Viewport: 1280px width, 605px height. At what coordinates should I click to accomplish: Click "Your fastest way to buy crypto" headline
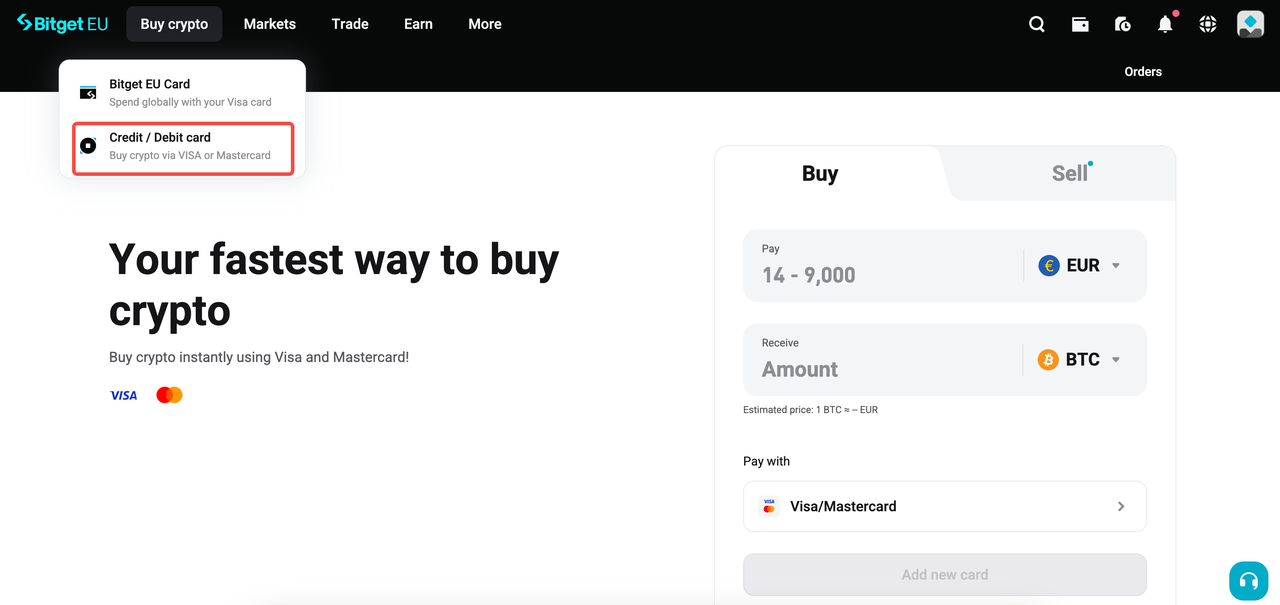point(334,285)
